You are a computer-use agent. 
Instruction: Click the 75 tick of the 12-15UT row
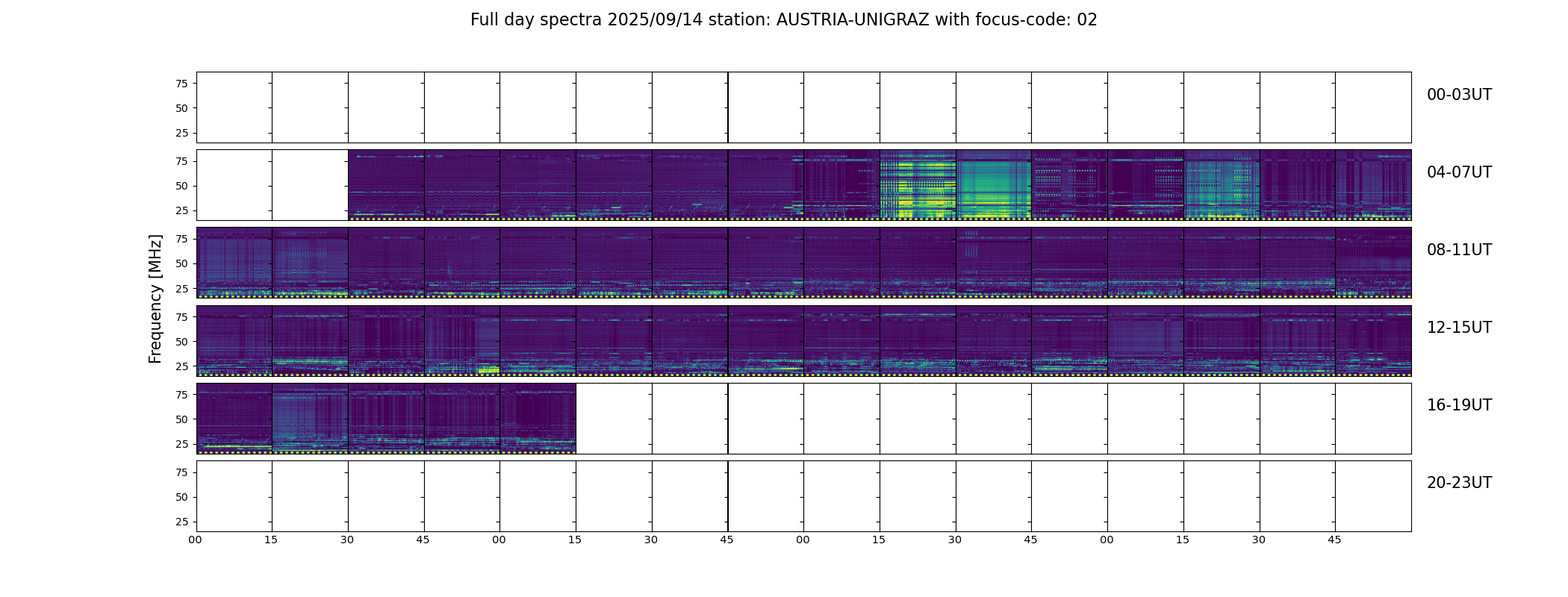tap(181, 317)
